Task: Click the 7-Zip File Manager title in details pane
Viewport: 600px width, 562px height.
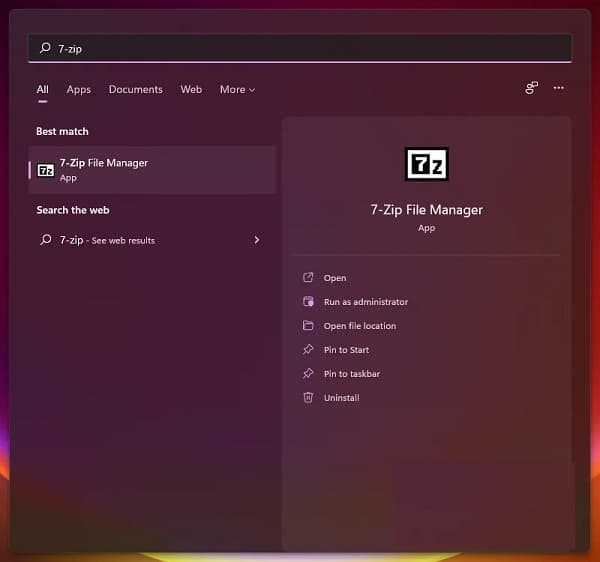Action: click(x=426, y=210)
